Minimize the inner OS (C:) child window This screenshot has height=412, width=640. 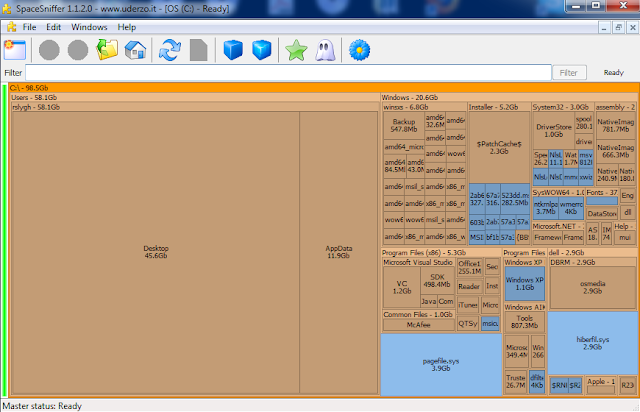coord(604,27)
